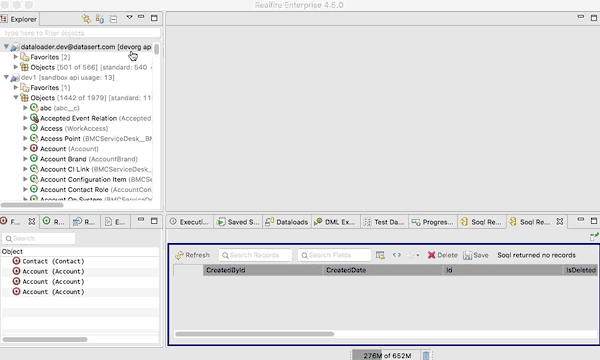
Task: Click the Favorites [2] folder icon
Action: [24, 57]
